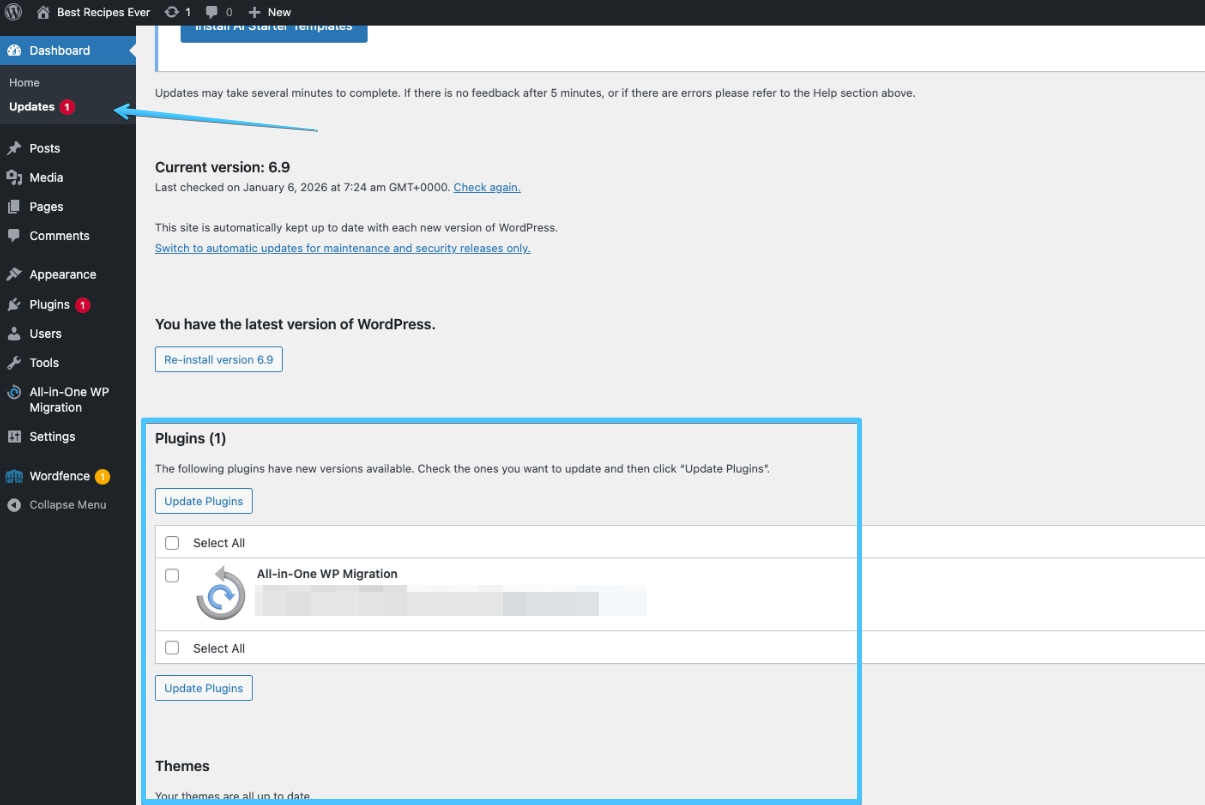1205x805 pixels.
Task: Click the top Update Plugins button
Action: [204, 501]
